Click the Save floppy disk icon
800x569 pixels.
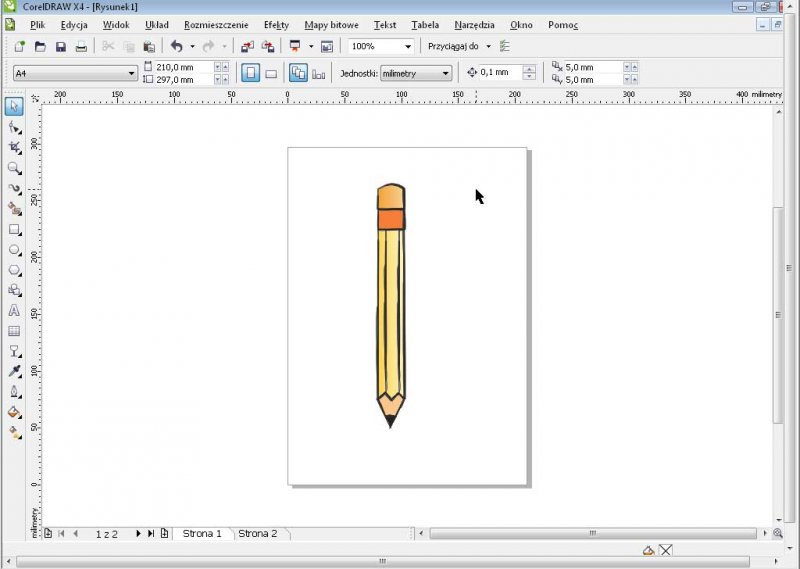60,46
